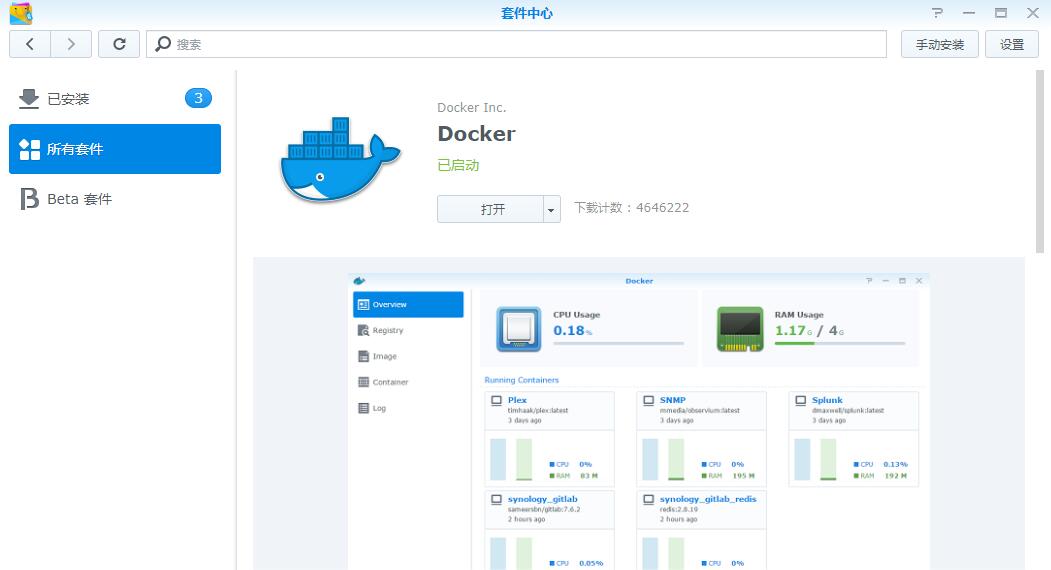1051x570 pixels.
Task: Go back using the left arrow button
Action: pyautogui.click(x=30, y=44)
